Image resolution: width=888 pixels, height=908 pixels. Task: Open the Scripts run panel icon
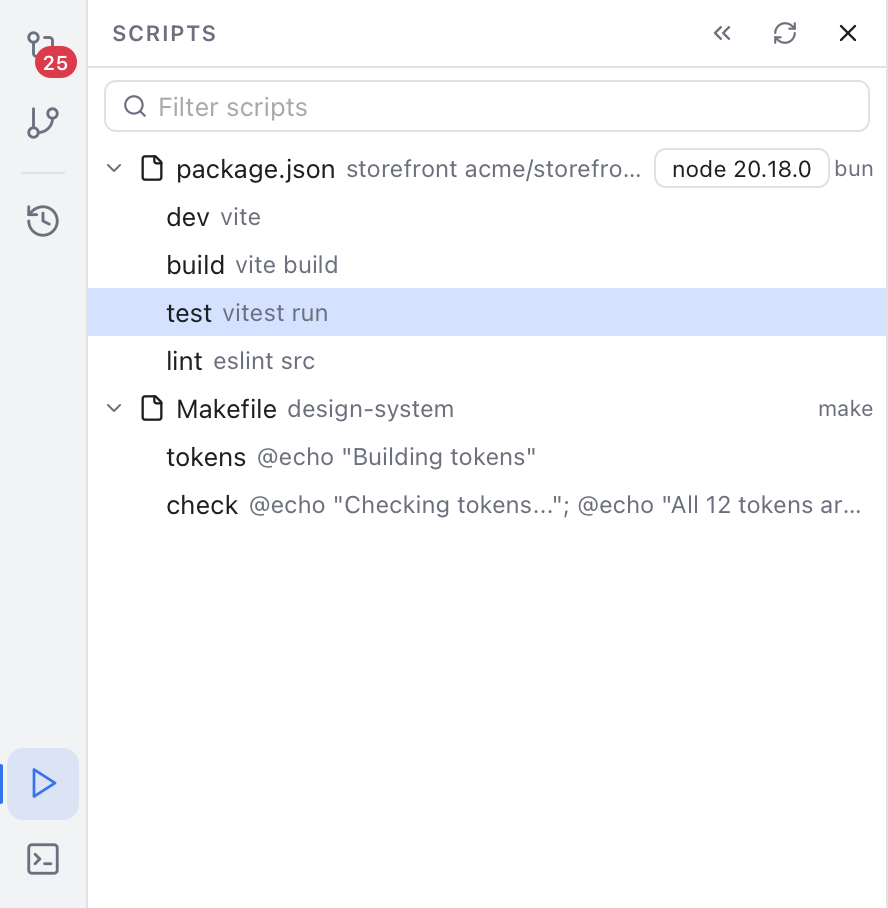[x=43, y=783]
